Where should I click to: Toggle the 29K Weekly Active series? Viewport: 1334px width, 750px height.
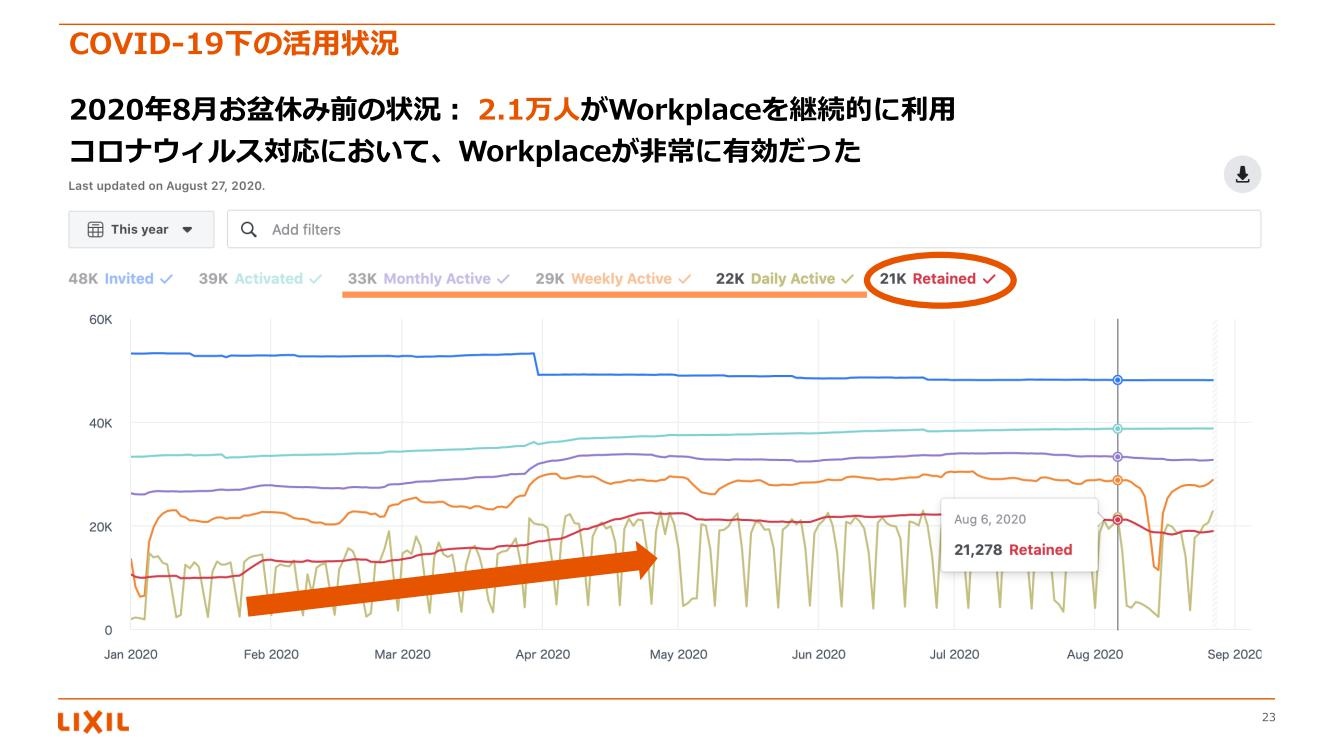pyautogui.click(x=613, y=279)
